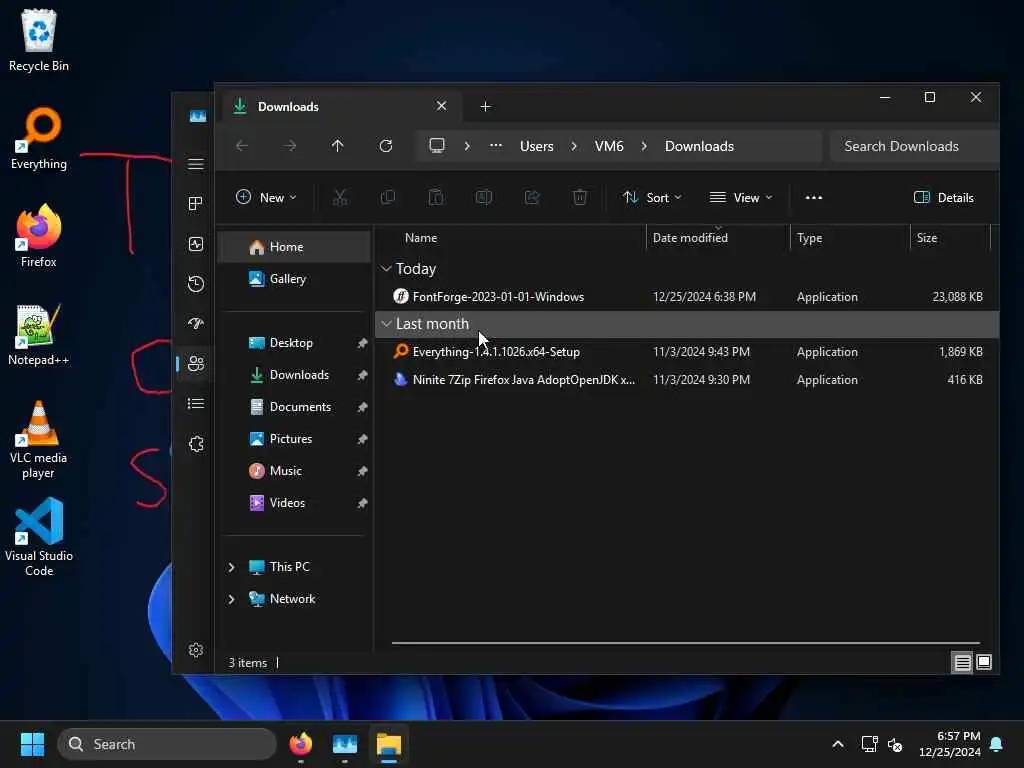Open the See more three-dots menu in toolbar

pos(814,197)
